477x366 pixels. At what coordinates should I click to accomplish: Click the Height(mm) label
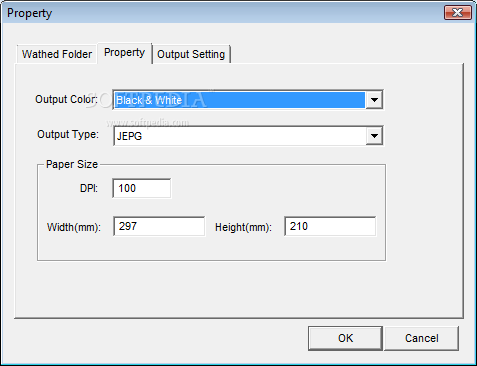coord(243,227)
